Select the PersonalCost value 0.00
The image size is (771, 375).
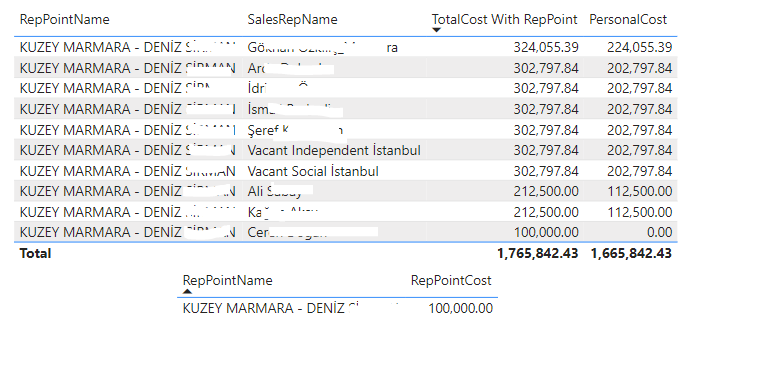click(659, 232)
